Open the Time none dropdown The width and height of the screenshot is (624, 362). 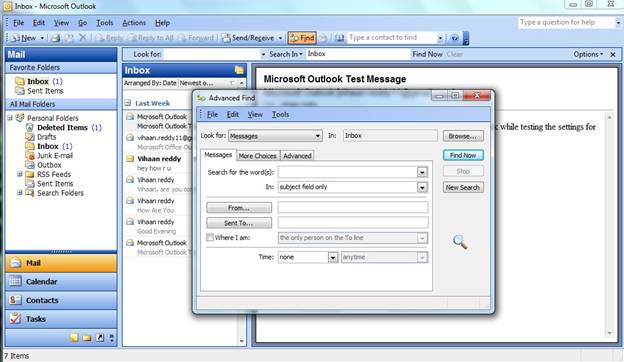(333, 257)
